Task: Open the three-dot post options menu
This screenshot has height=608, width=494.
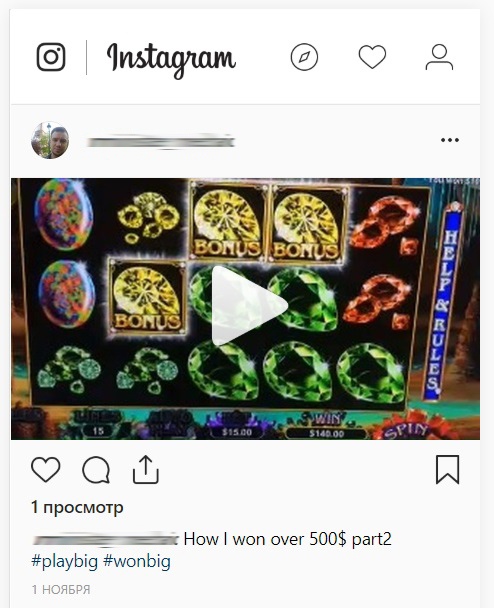Action: coord(450,140)
